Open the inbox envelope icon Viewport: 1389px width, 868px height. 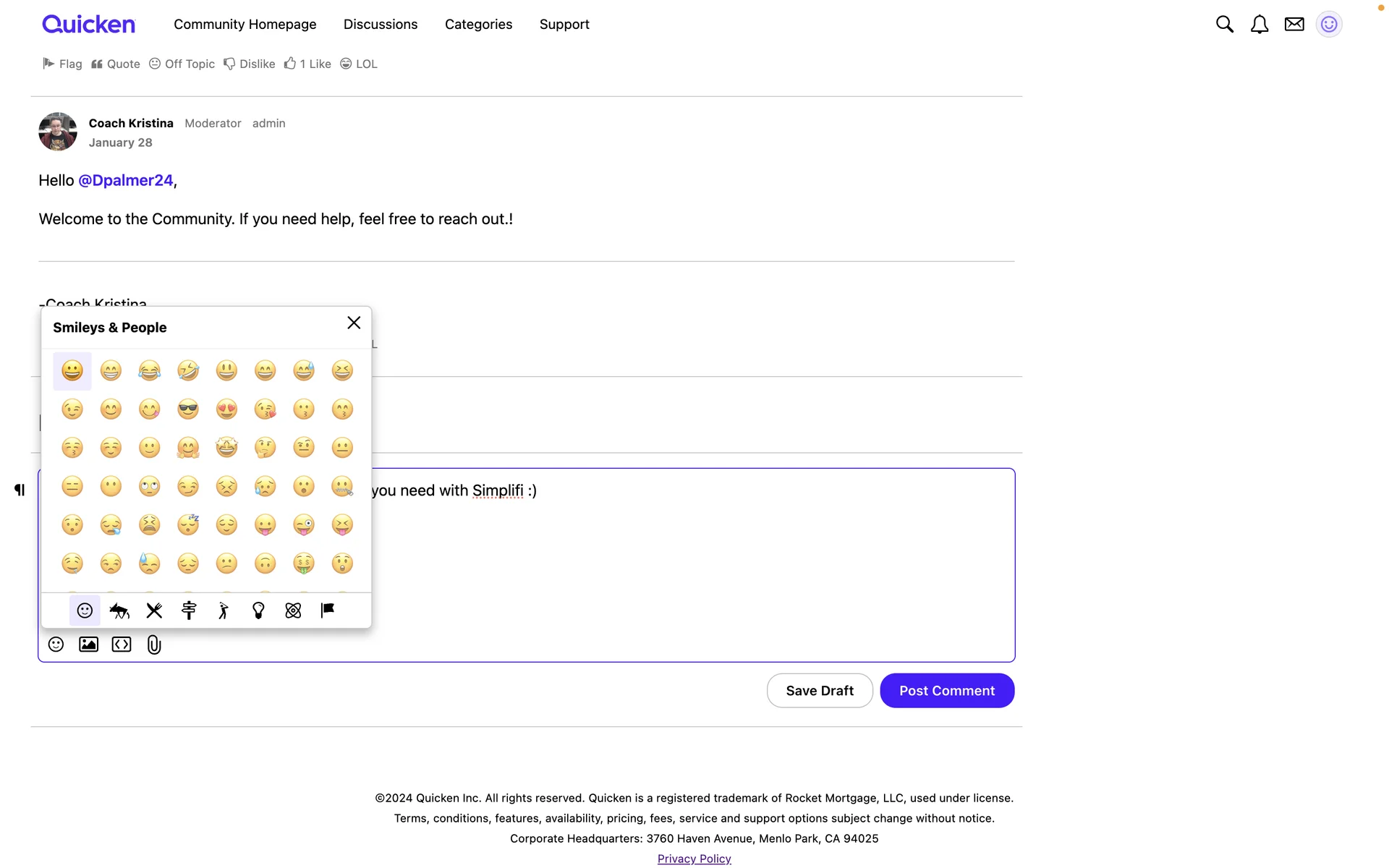pos(1294,25)
